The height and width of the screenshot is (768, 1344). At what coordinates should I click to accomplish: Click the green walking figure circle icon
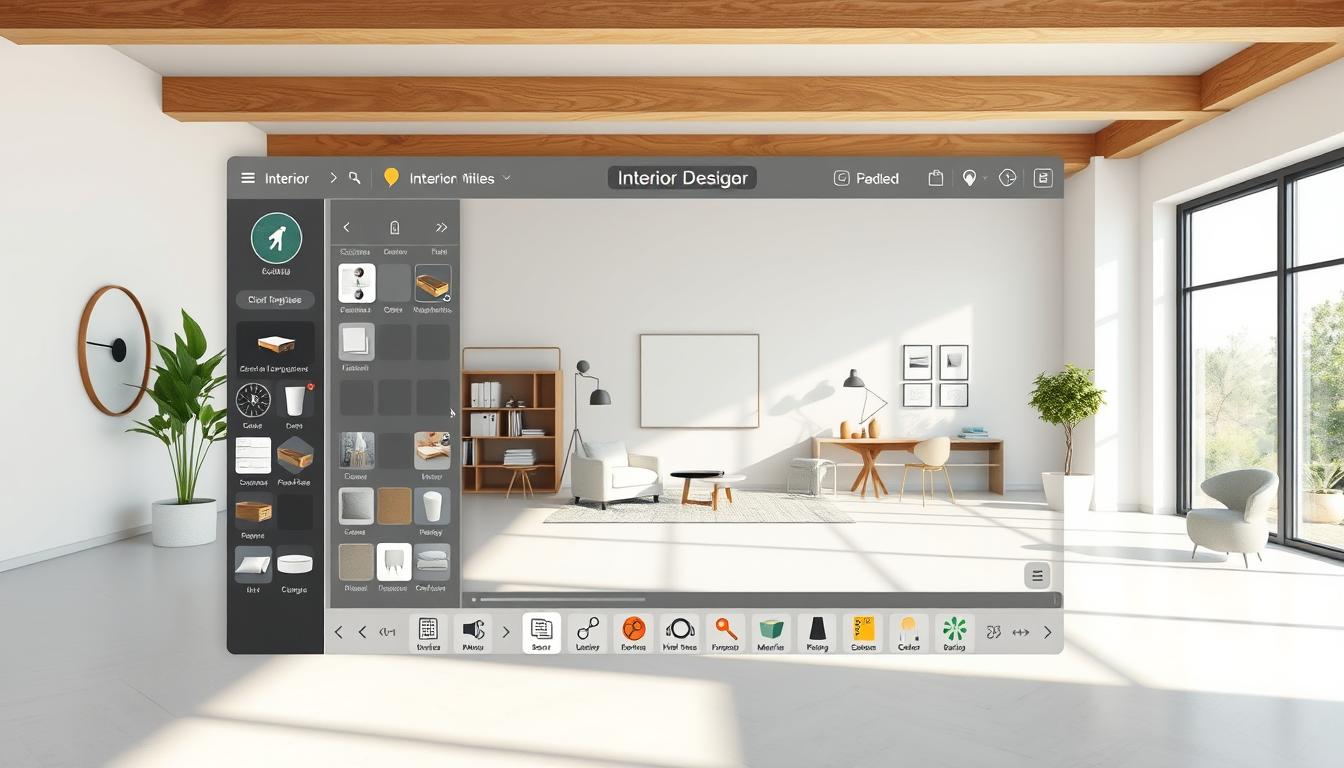click(276, 238)
